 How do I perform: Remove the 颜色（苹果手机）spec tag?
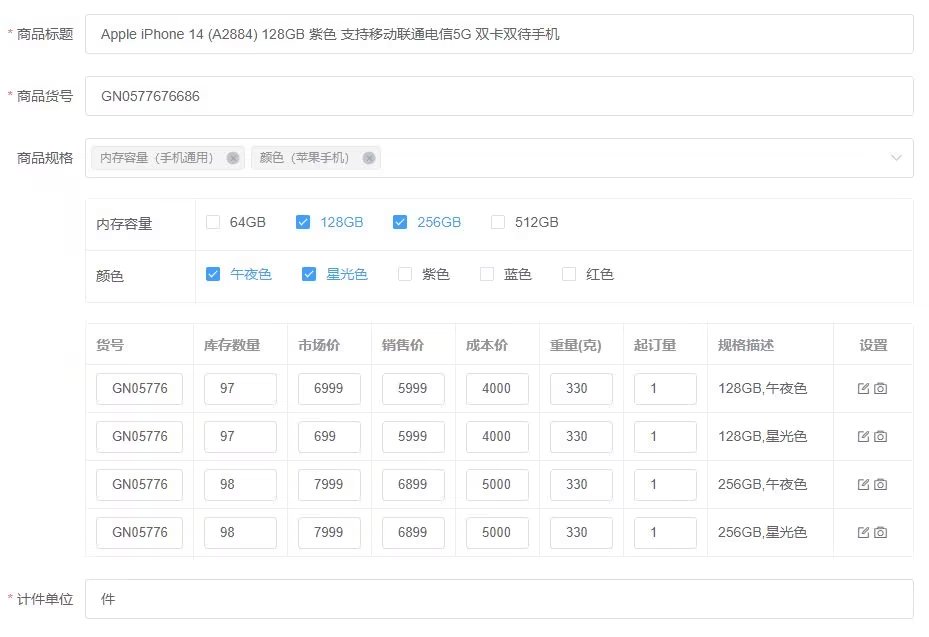point(369,158)
